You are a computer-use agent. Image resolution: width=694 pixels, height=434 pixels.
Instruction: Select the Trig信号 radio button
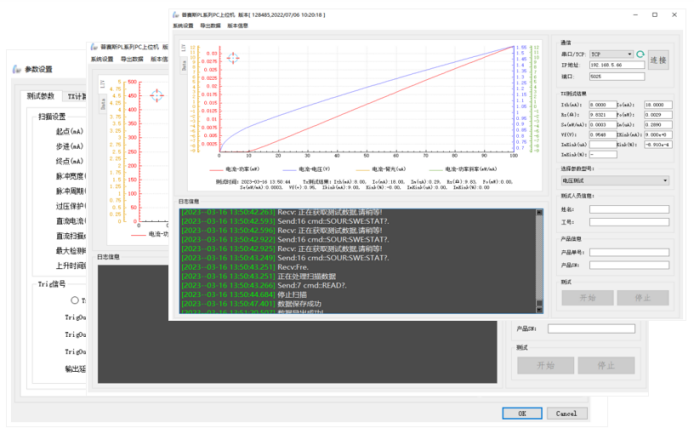[x=73, y=299]
